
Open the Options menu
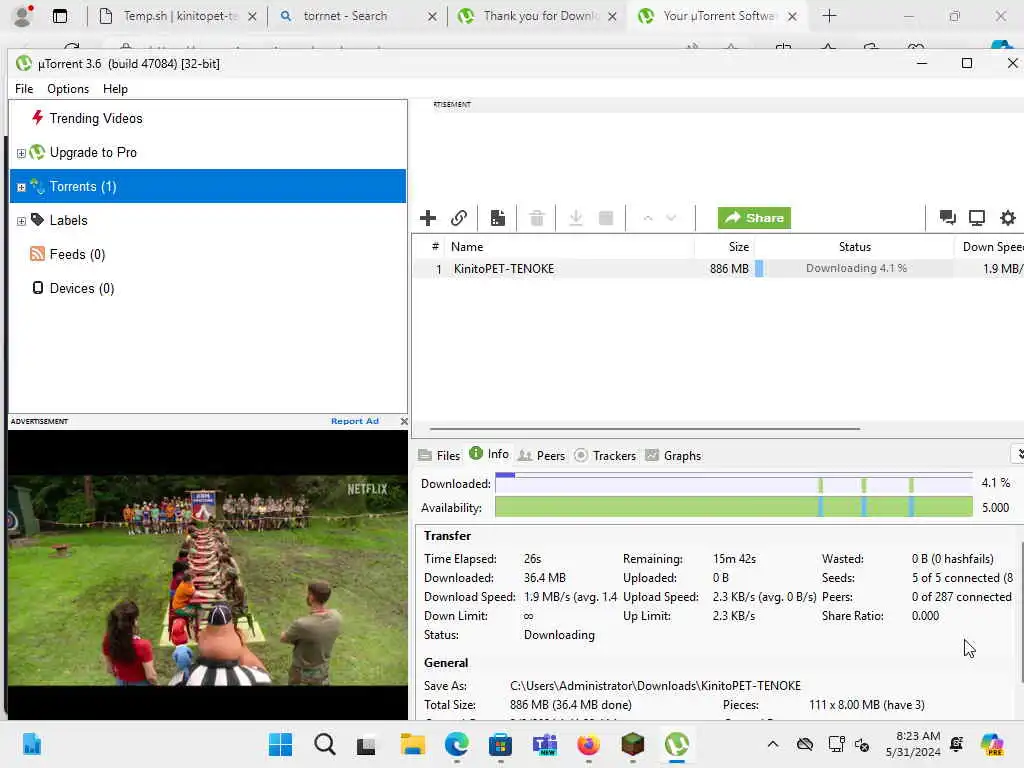click(68, 89)
